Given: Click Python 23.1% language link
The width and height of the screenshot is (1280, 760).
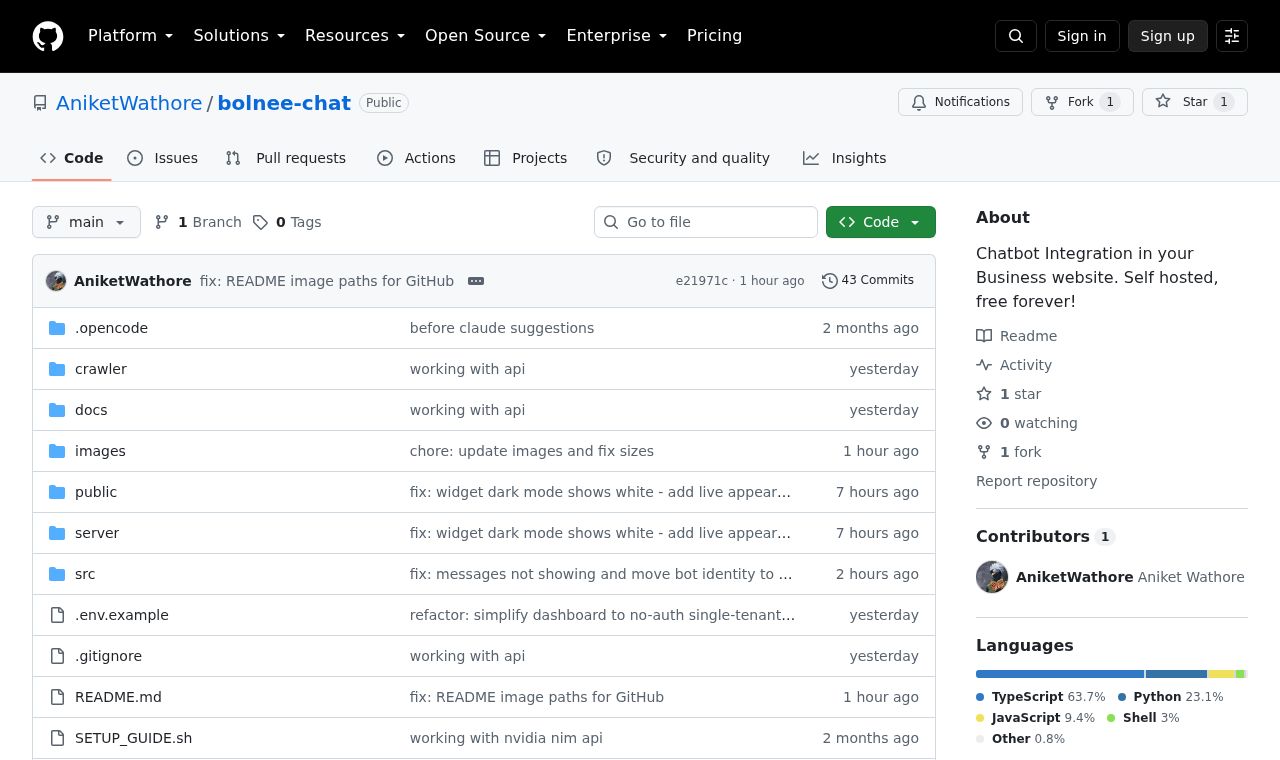Looking at the screenshot, I should tap(1170, 697).
